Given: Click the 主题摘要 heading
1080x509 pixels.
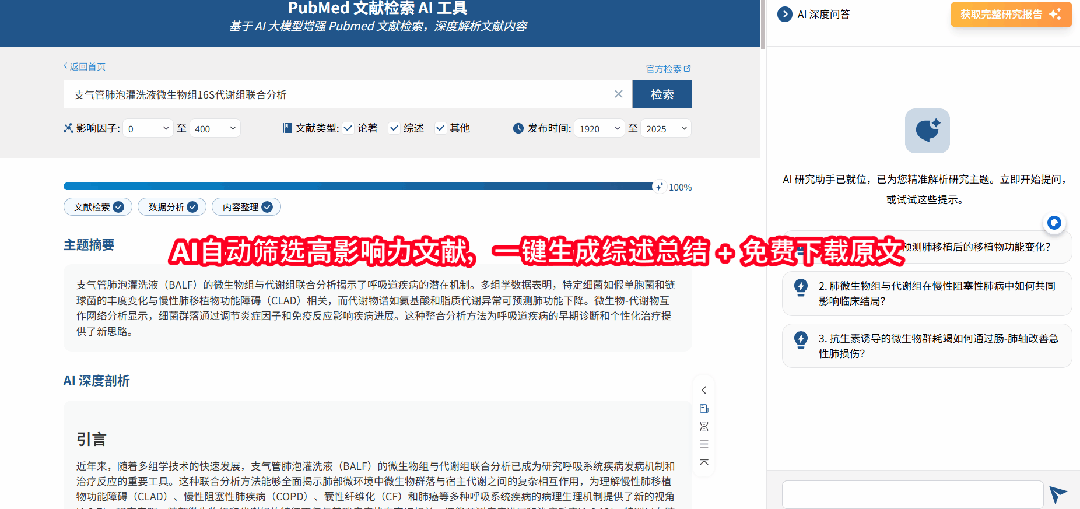Looking at the screenshot, I should coord(89,245).
